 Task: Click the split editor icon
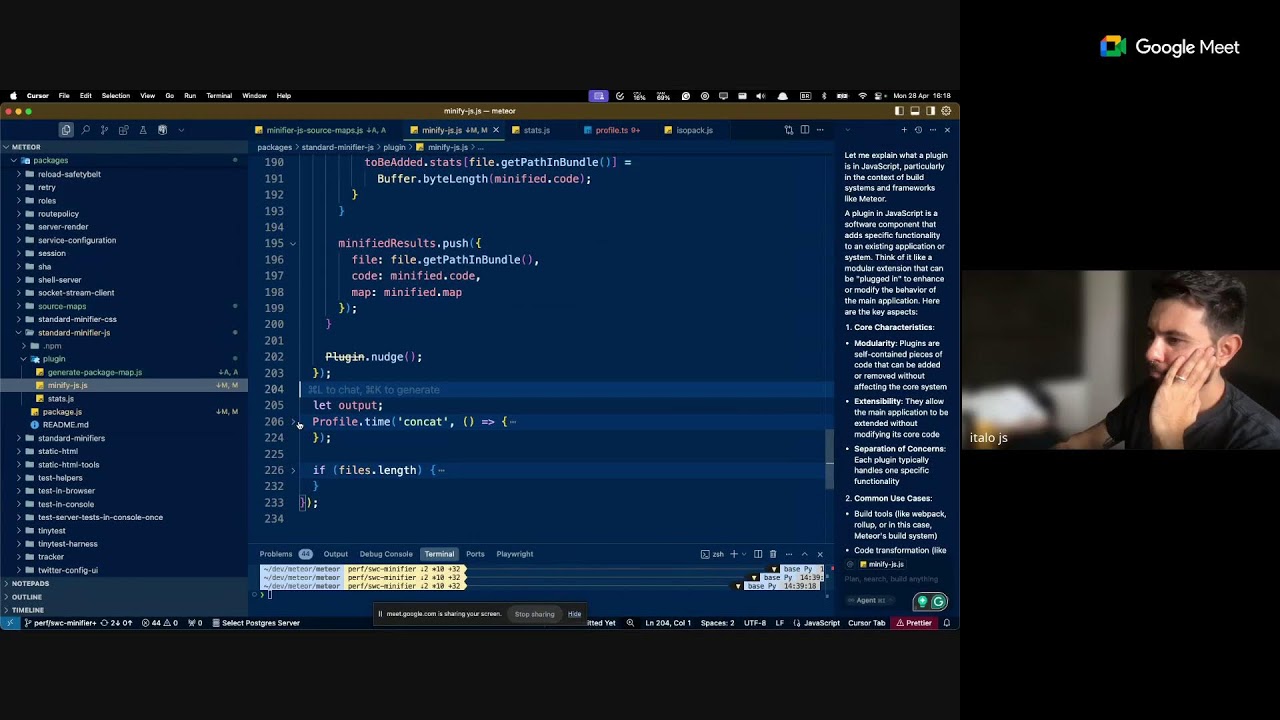click(803, 130)
